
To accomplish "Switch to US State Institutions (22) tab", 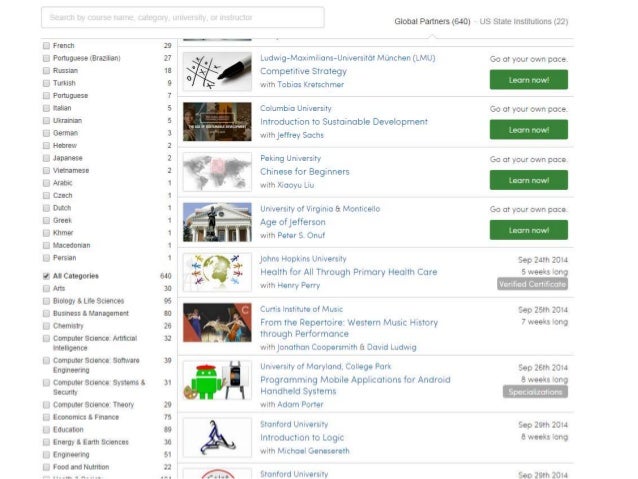I will 524,21.
